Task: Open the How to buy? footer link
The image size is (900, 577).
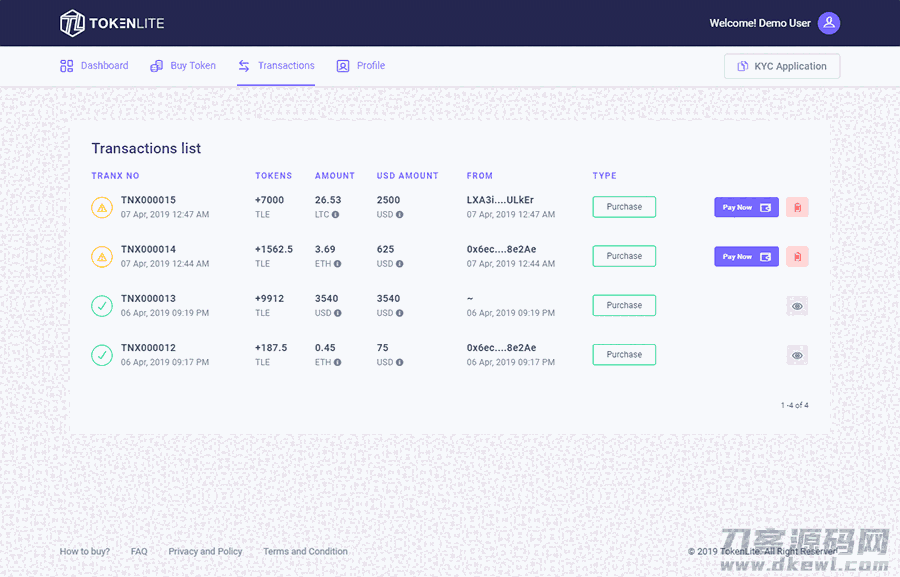Action: click(x=84, y=551)
